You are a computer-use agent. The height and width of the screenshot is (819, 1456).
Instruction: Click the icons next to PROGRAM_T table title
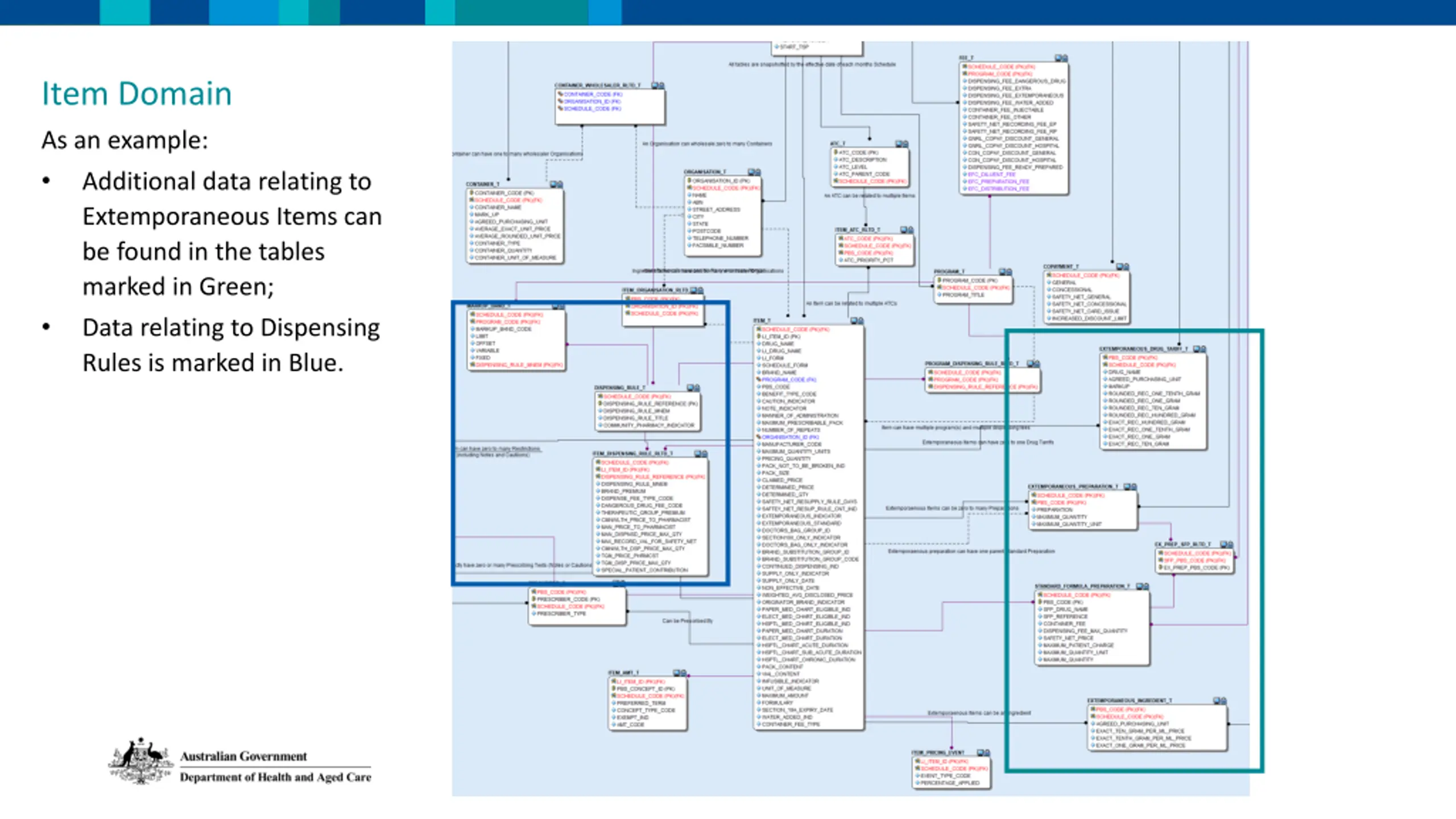[1006, 272]
